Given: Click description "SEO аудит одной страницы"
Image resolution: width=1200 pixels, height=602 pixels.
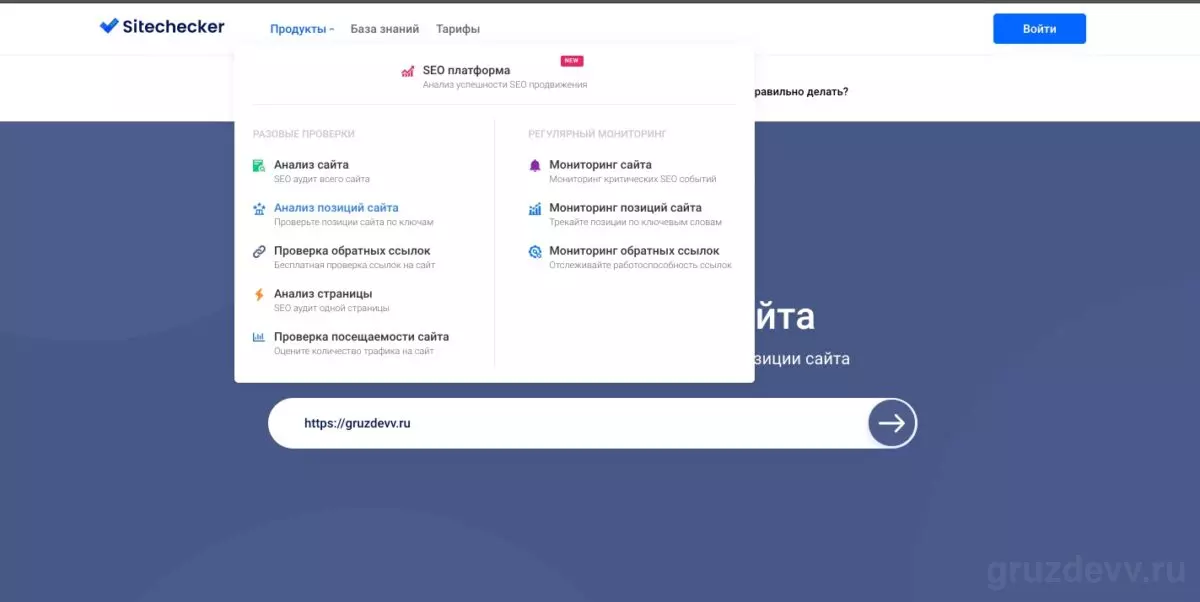Looking at the screenshot, I should (332, 308).
